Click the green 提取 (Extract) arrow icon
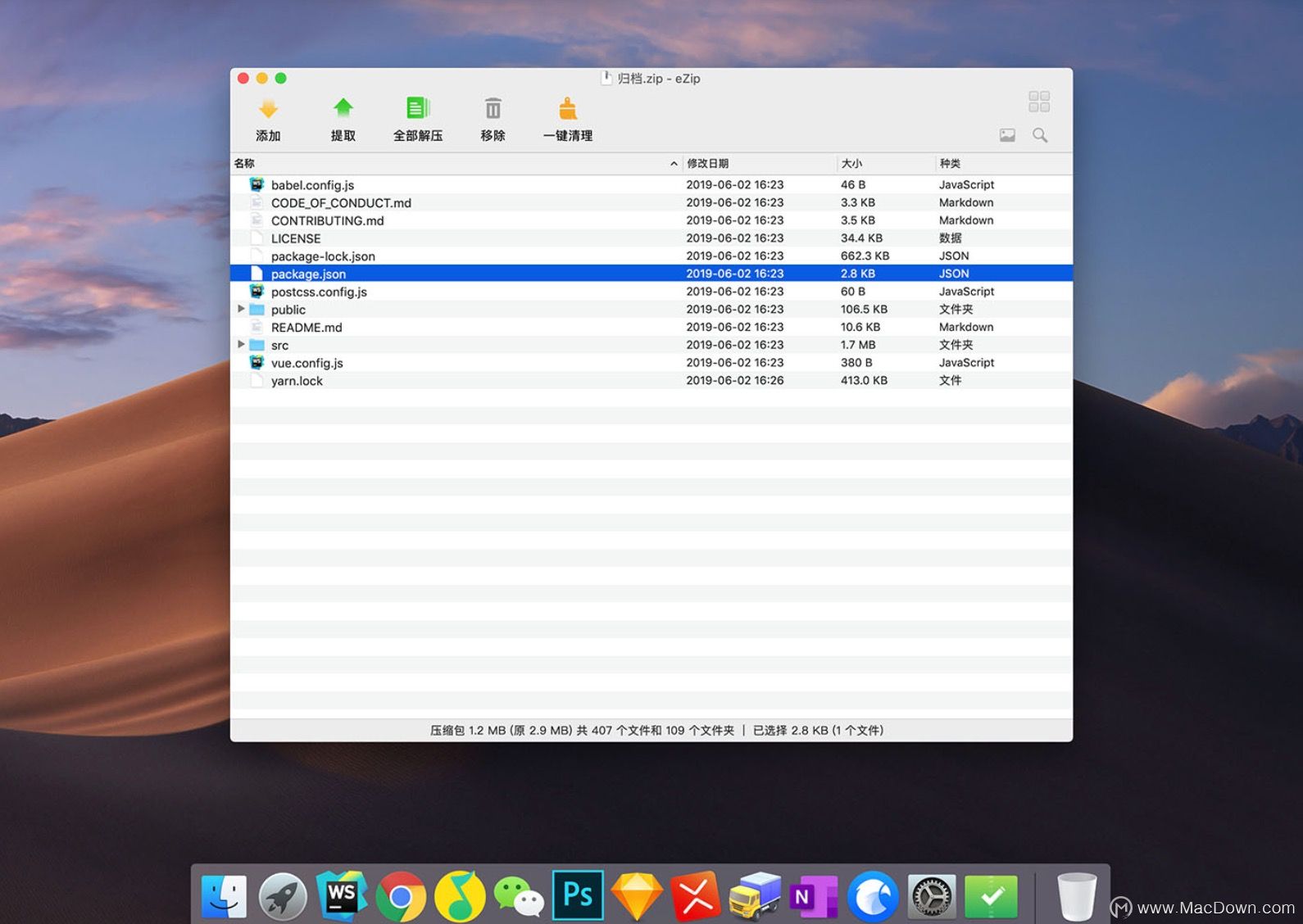The width and height of the screenshot is (1303, 924). pos(343,108)
